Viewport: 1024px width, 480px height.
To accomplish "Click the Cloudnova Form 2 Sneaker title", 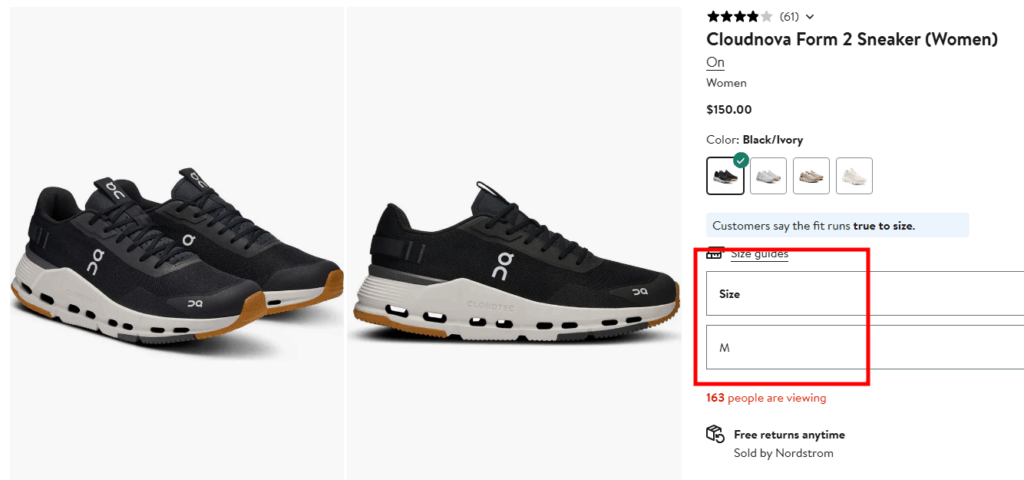I will click(x=852, y=40).
